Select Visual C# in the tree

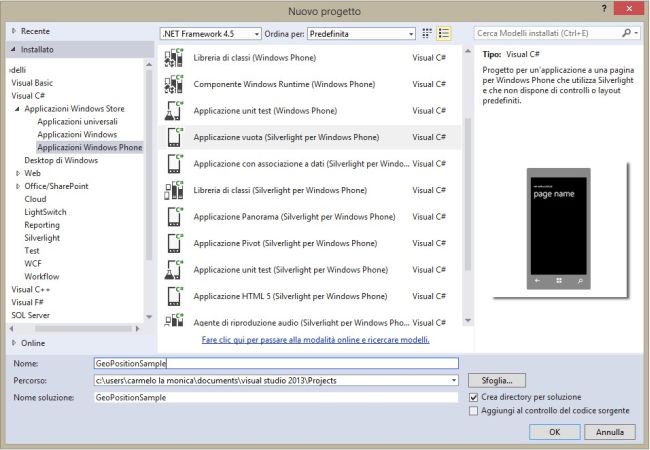point(28,96)
